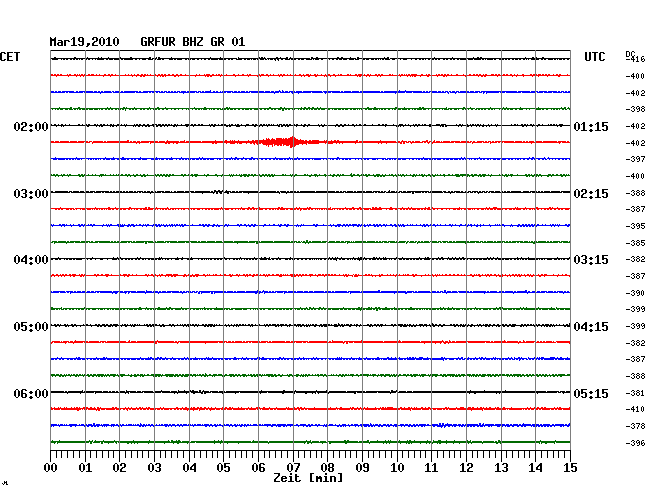Click minute 11 on the time axis

pyautogui.click(x=431, y=467)
